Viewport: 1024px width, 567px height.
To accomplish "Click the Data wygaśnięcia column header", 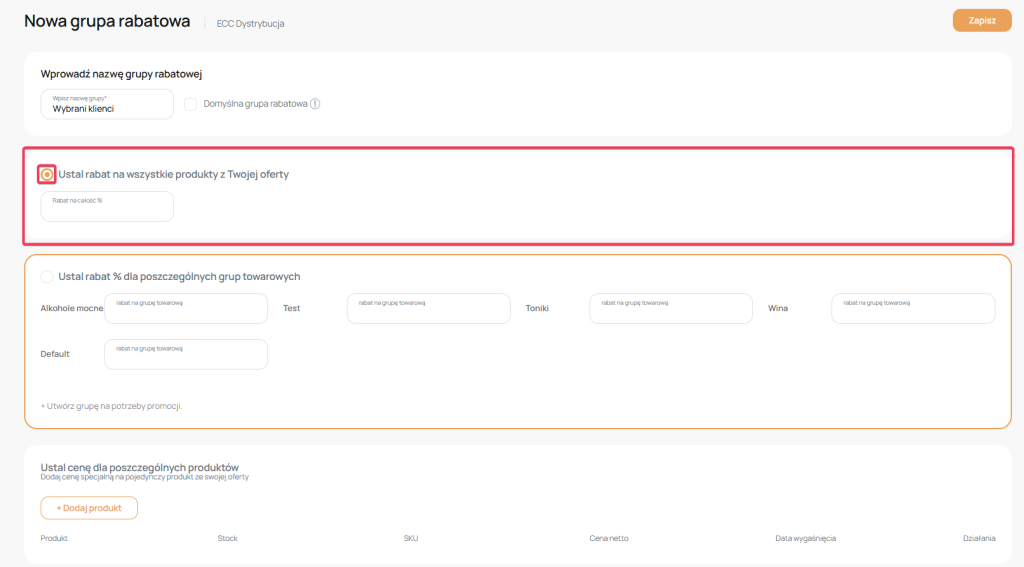I will (805, 538).
